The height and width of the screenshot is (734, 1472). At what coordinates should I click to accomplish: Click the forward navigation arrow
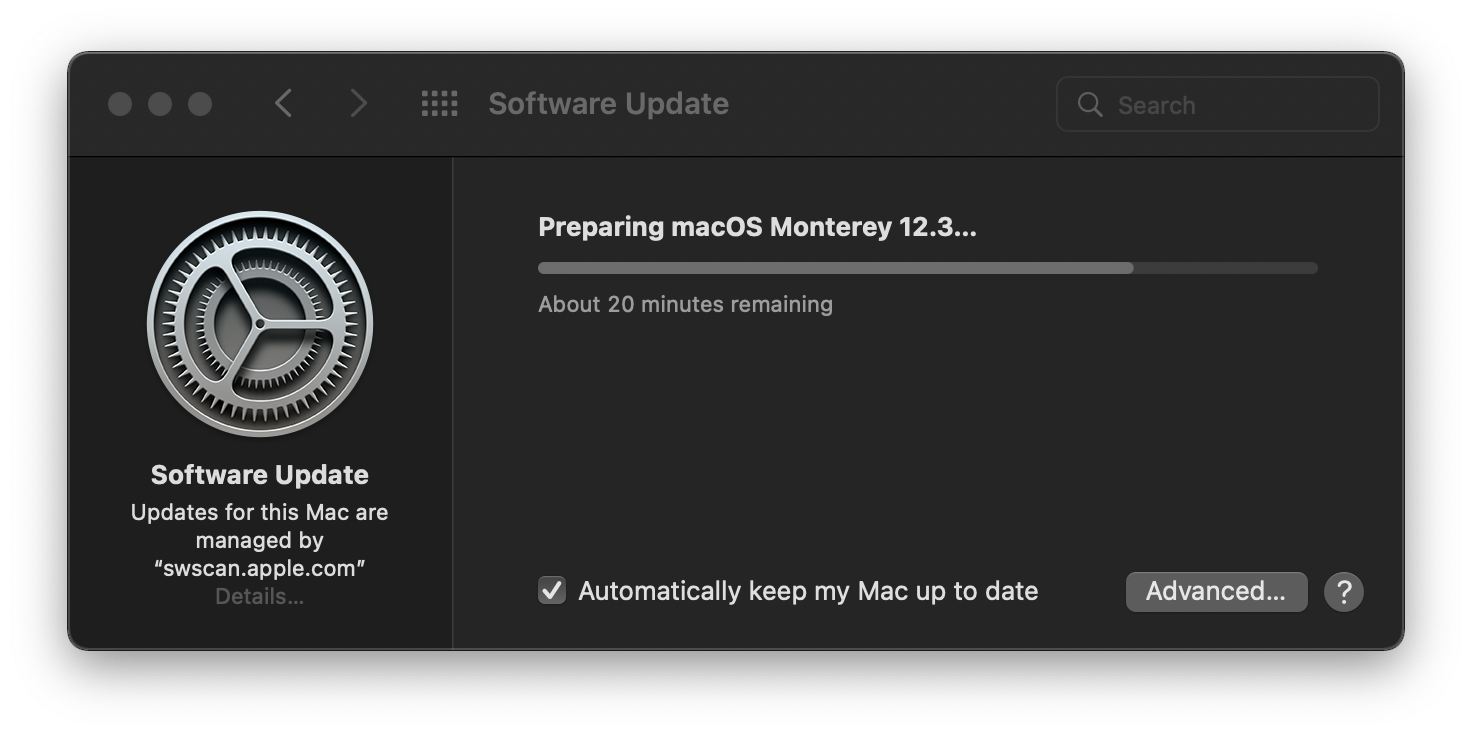358,103
